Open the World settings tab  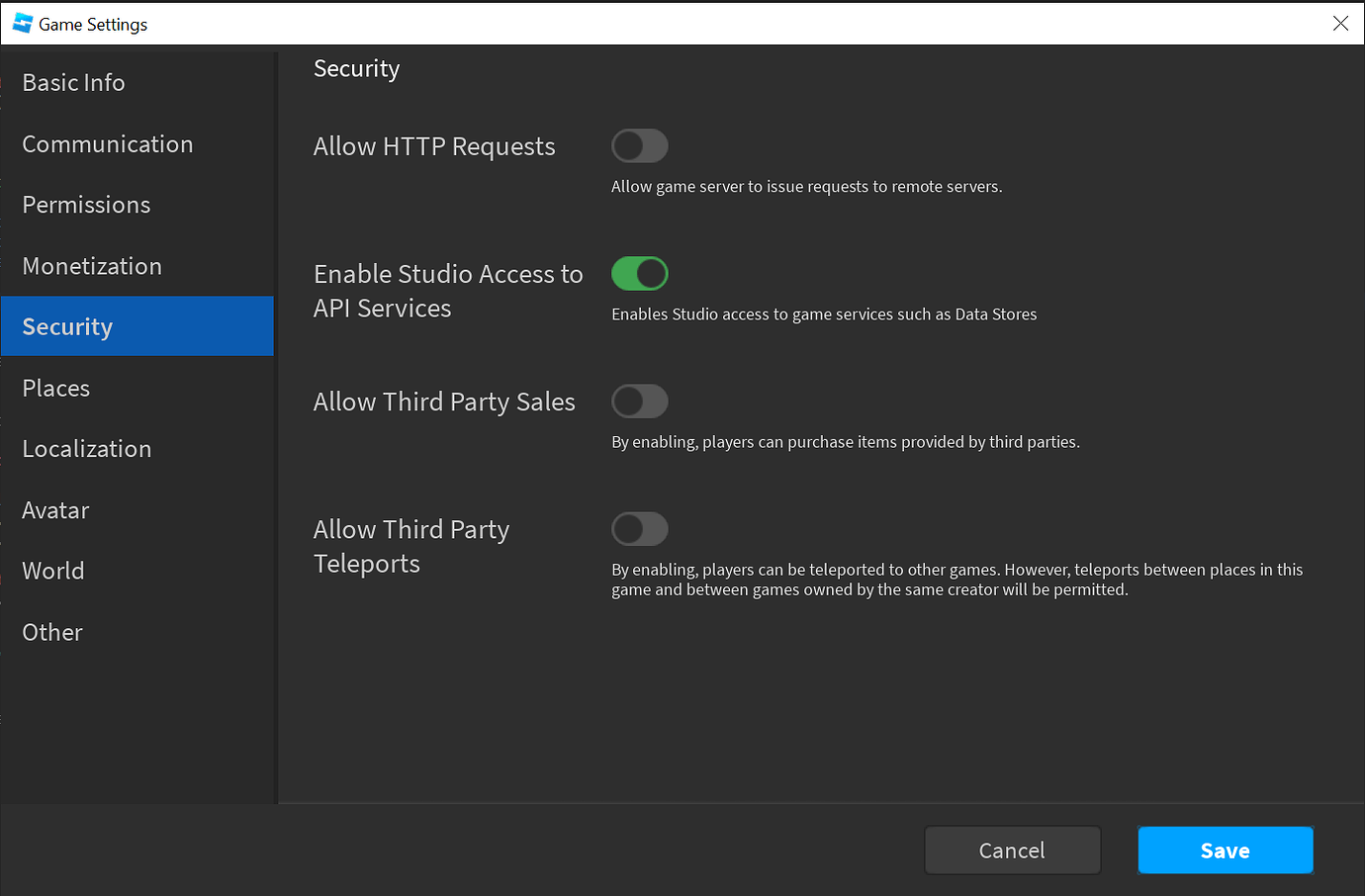point(53,571)
